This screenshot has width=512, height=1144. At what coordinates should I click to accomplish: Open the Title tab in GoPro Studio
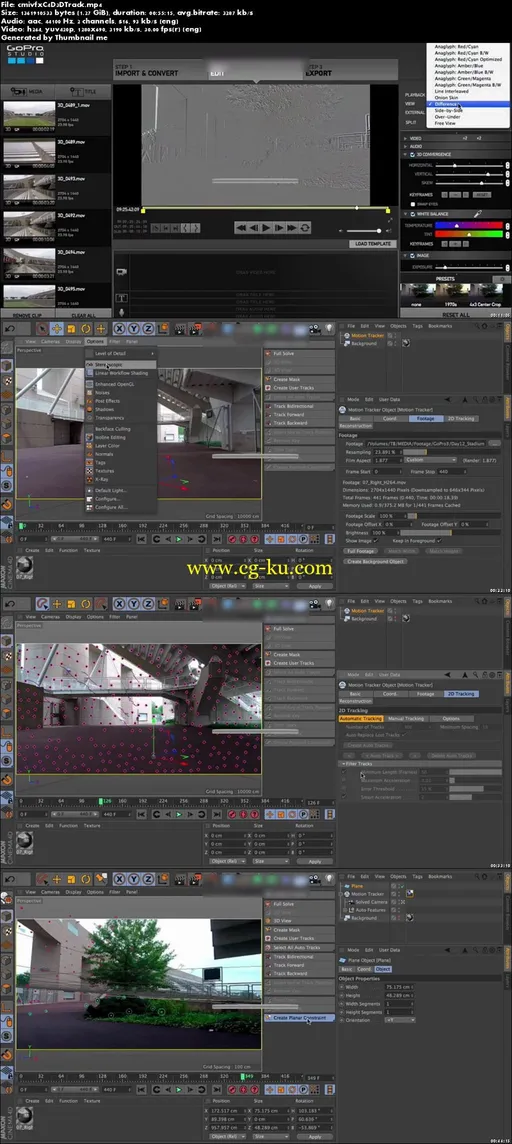pyautogui.click(x=84, y=91)
